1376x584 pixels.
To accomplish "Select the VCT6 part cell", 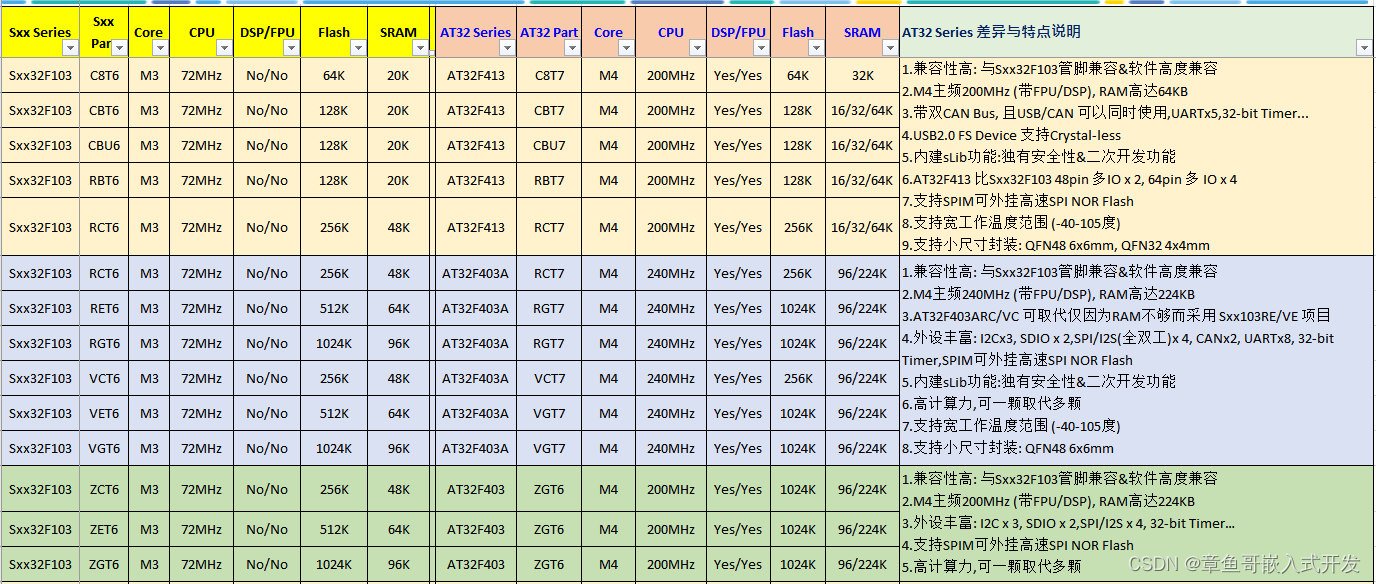I will [x=104, y=378].
